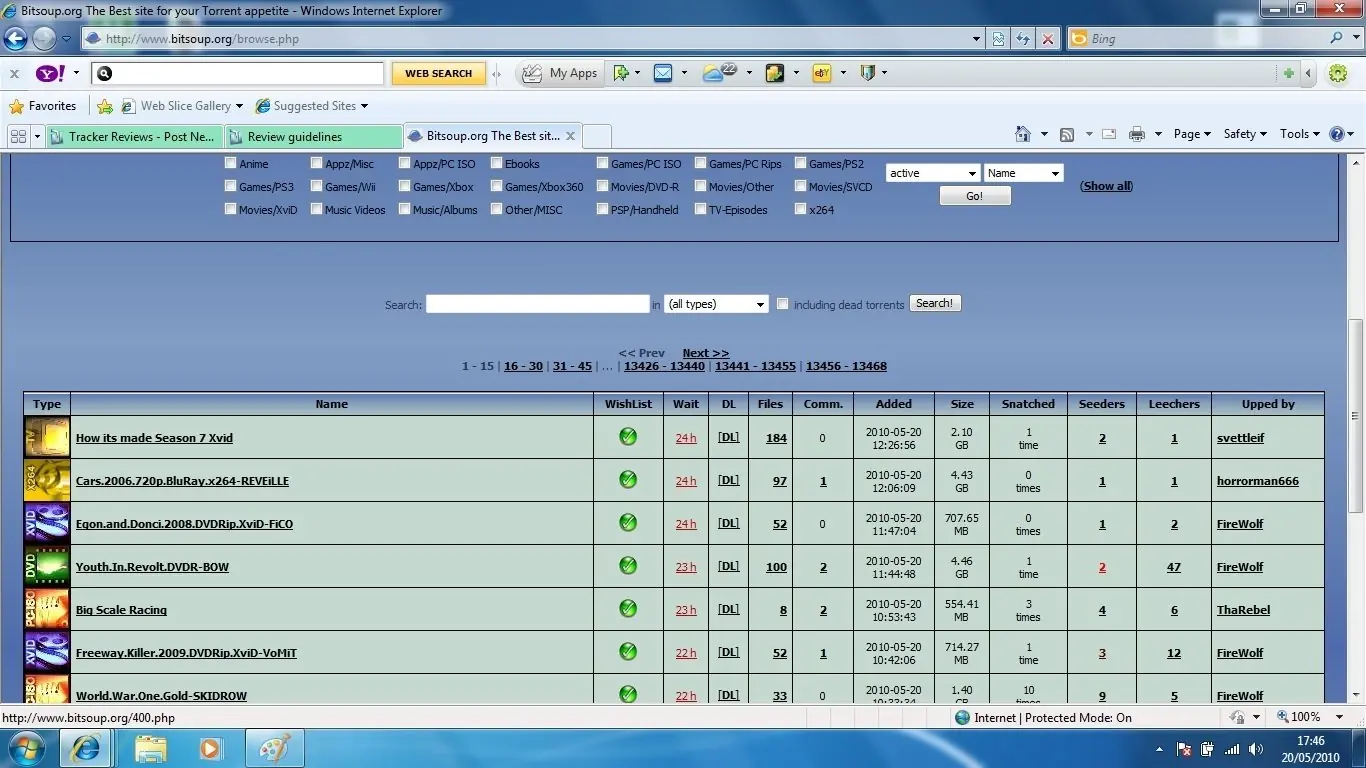This screenshot has width=1366, height=768.
Task: Expand the Suggested Sites dropdown
Action: click(x=364, y=106)
